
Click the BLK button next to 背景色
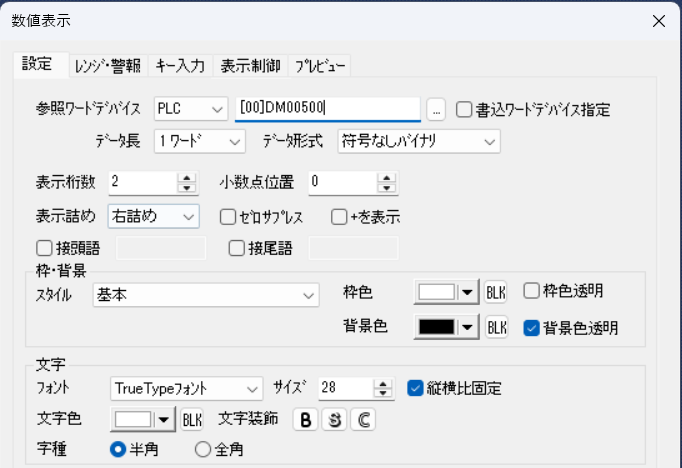[x=496, y=328]
